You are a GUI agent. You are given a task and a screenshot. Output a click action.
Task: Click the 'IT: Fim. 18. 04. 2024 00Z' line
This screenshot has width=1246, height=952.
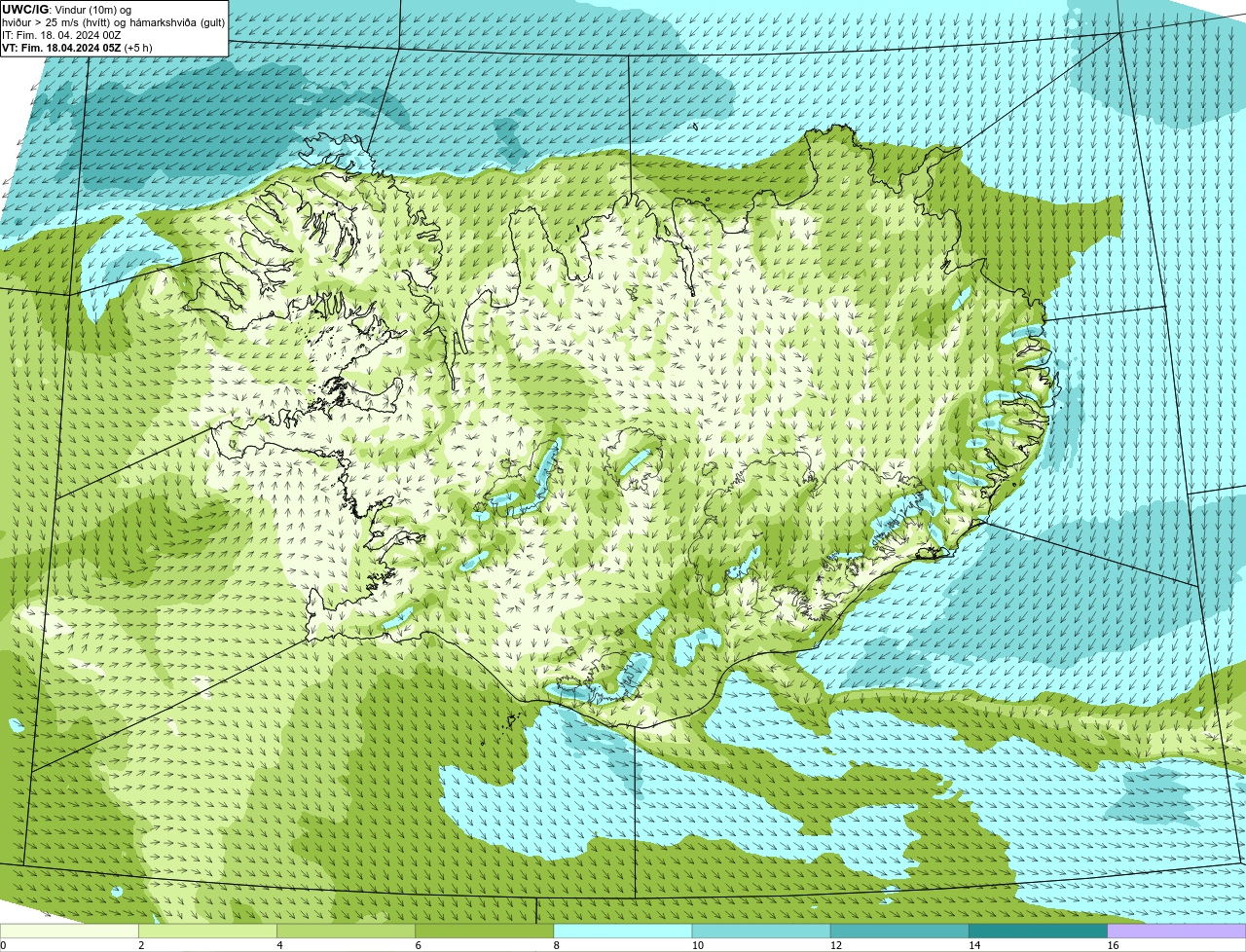click(61, 35)
